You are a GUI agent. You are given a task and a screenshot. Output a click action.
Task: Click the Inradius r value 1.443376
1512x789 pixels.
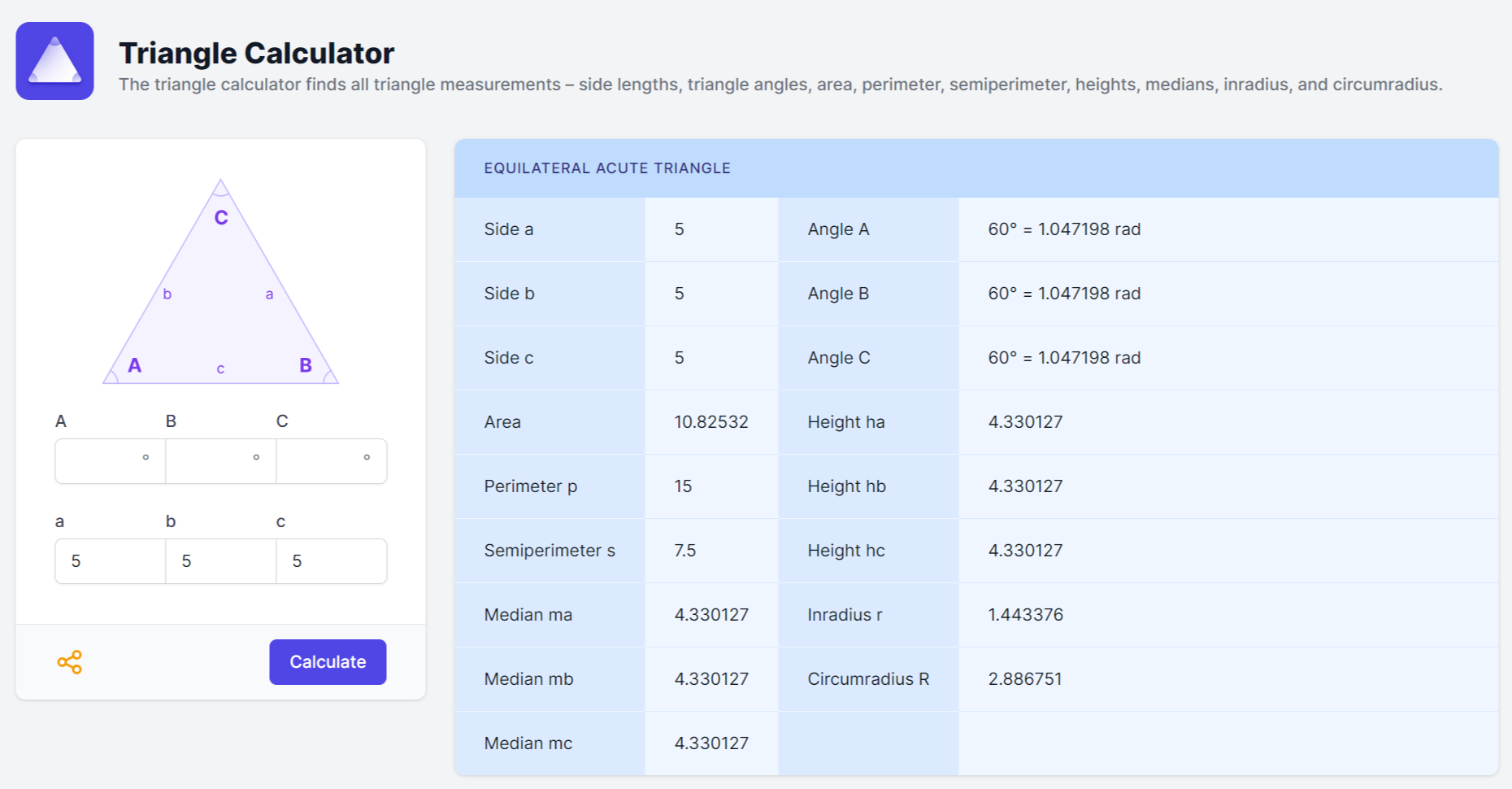coord(1025,615)
